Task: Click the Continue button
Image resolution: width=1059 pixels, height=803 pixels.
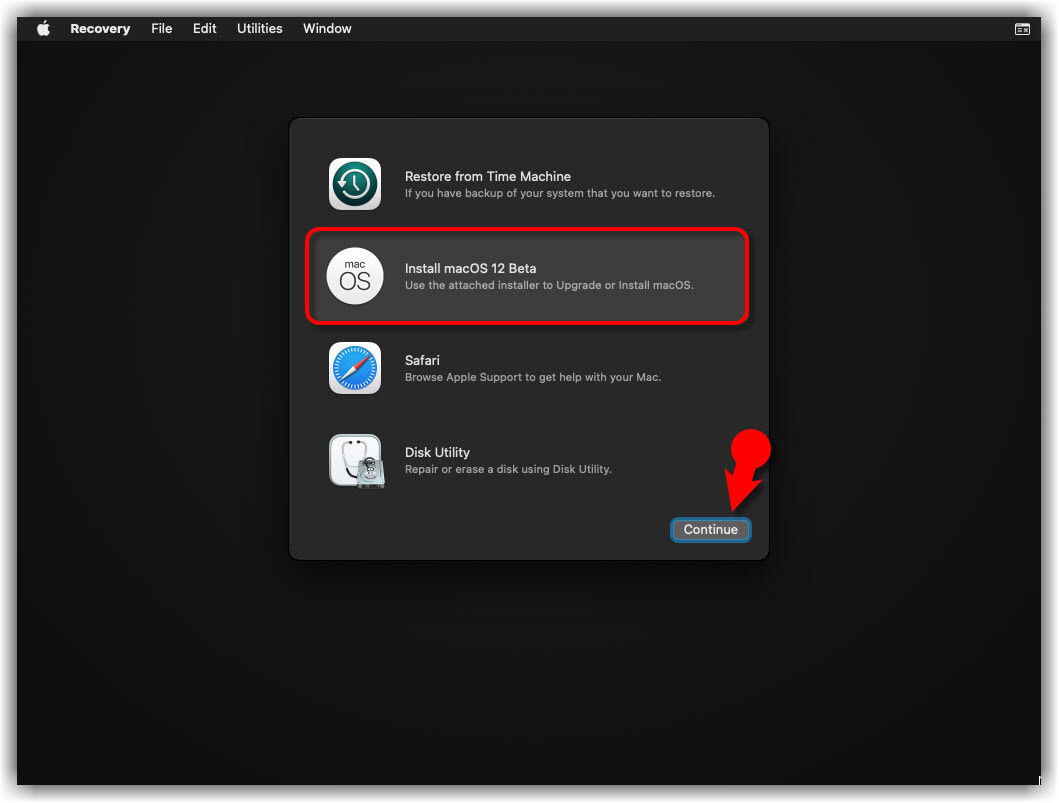Action: click(711, 529)
